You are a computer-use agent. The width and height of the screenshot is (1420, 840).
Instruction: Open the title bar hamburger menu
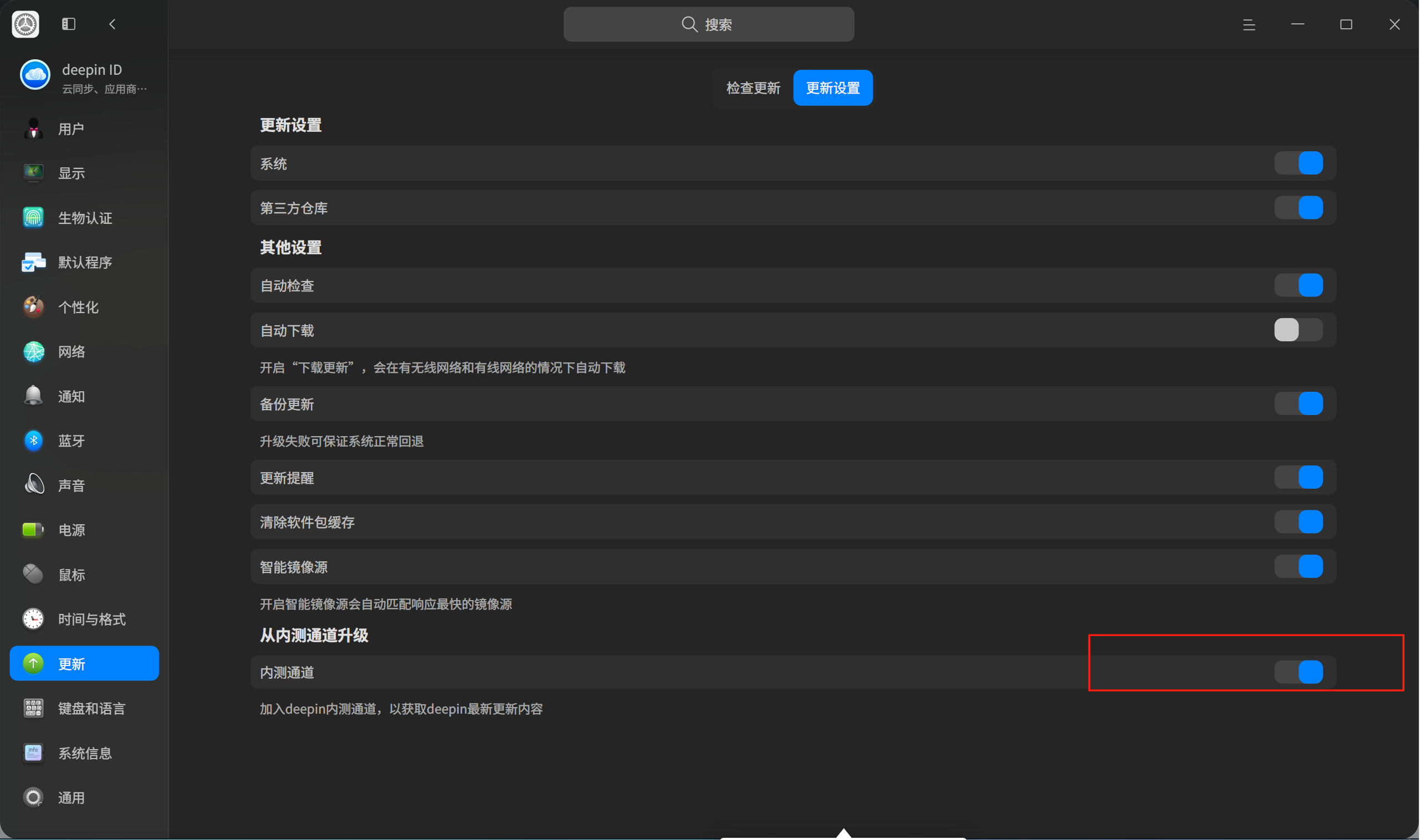(x=1249, y=24)
